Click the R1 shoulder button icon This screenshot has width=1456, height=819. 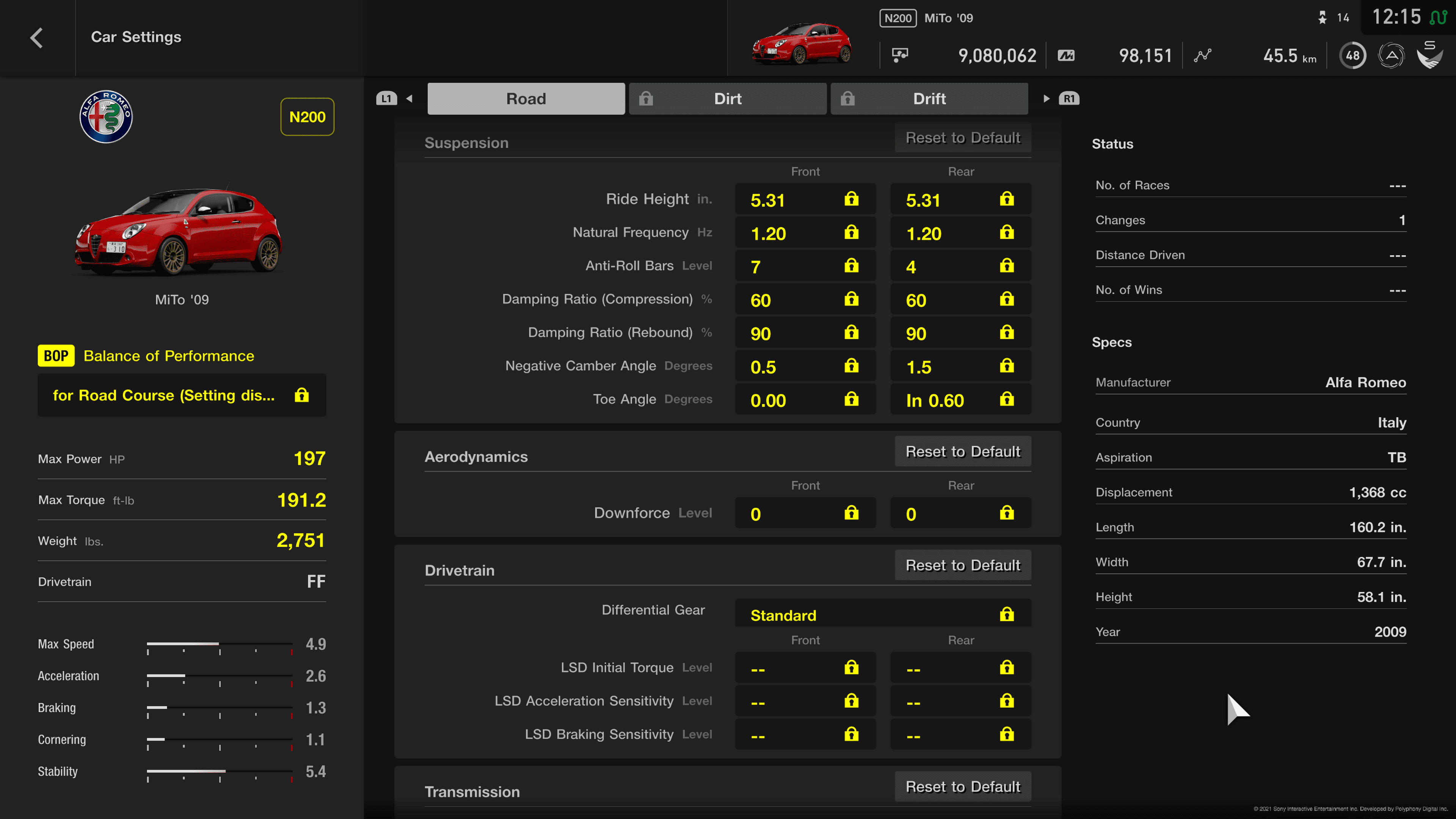(1069, 98)
